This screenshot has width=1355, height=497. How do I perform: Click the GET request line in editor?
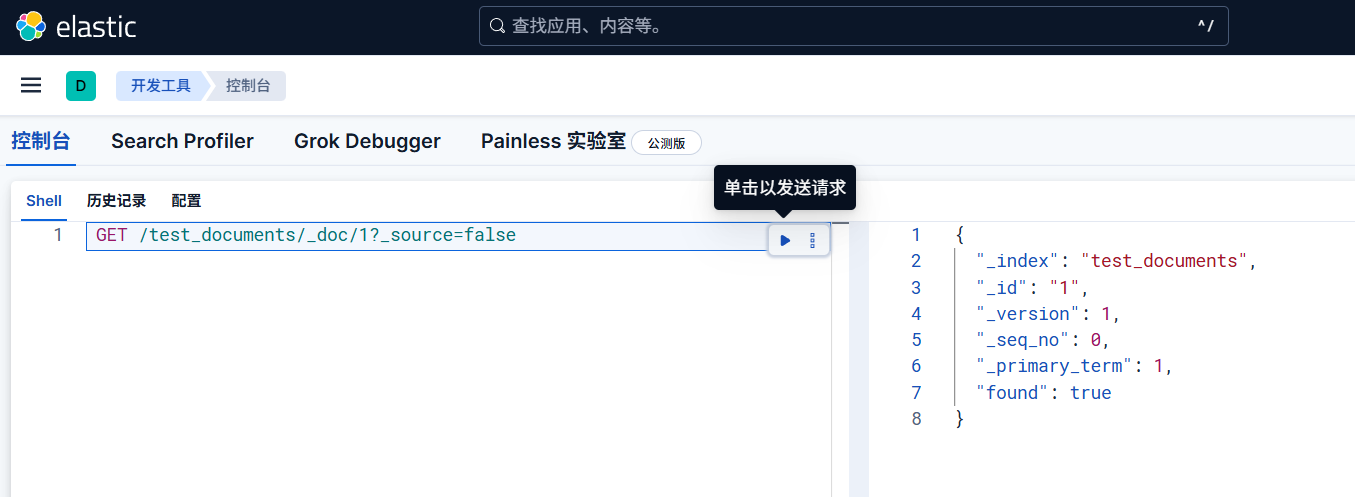point(306,236)
